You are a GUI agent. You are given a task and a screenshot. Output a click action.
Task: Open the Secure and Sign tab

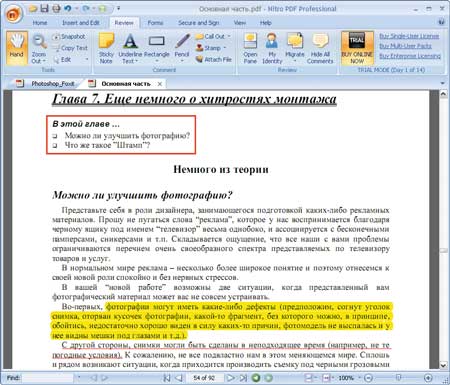point(198,23)
